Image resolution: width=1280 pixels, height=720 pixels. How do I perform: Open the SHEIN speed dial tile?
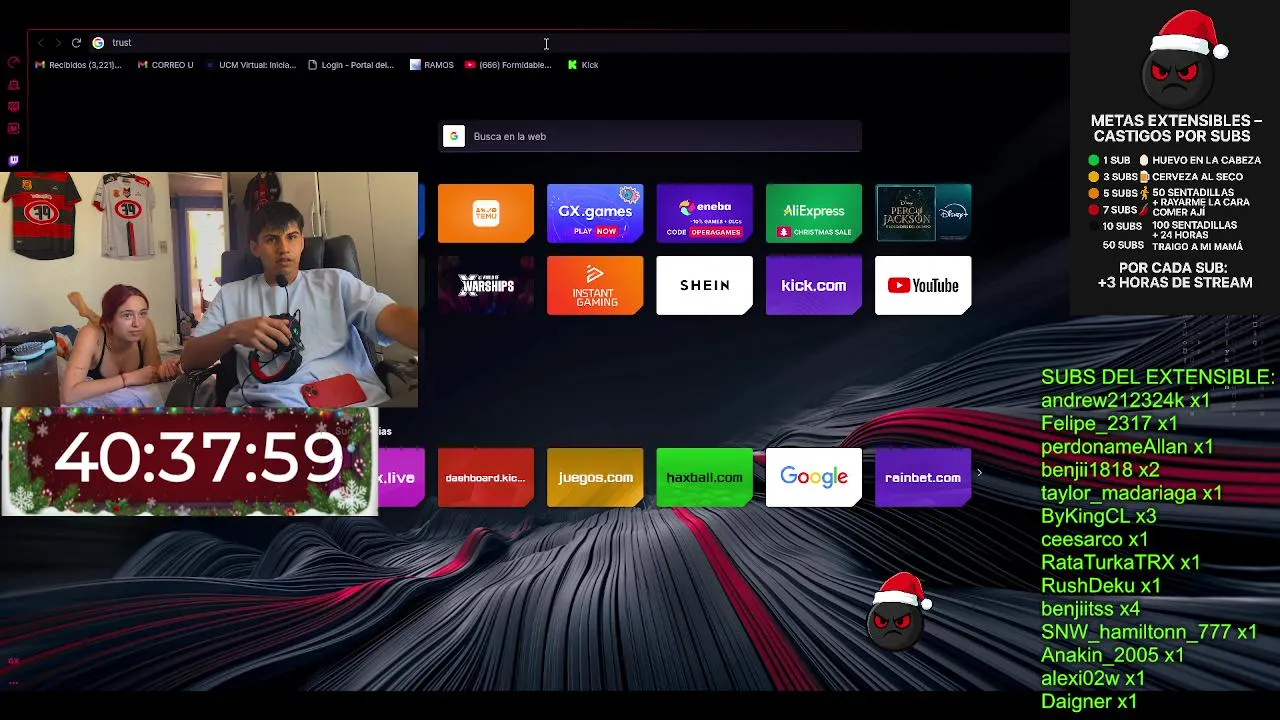[704, 286]
